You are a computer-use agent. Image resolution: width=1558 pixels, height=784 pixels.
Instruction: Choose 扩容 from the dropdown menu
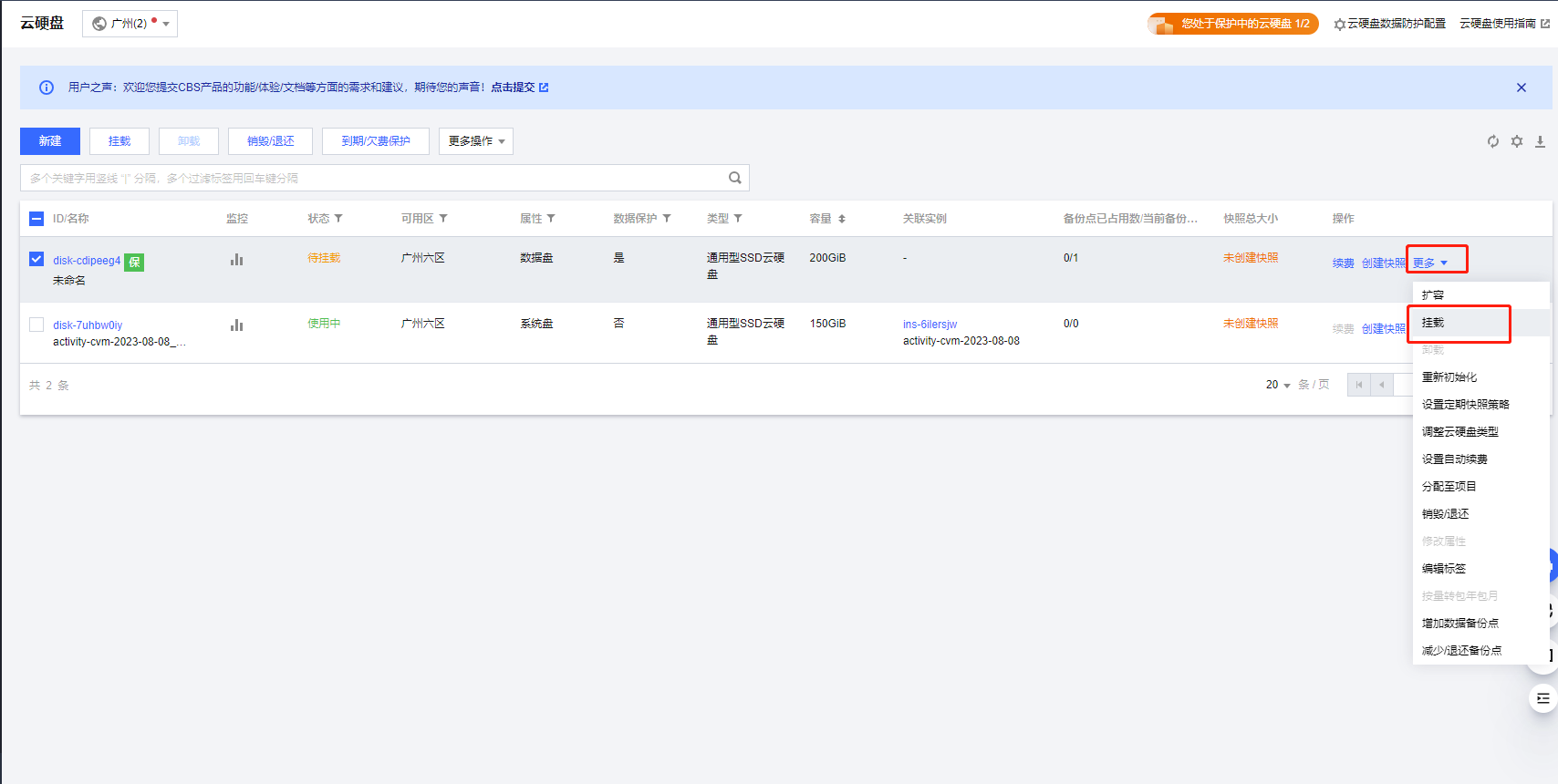[1433, 295]
